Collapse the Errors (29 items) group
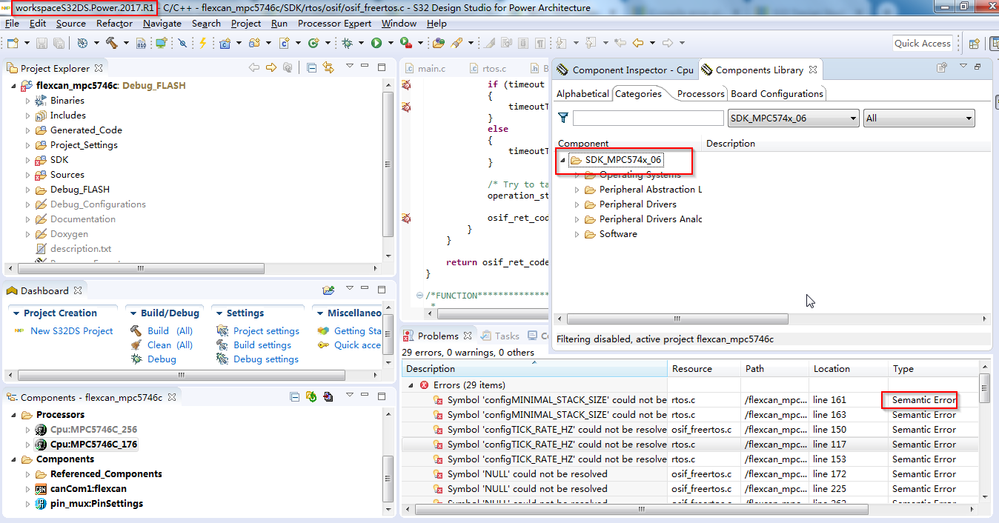Screen dimensions: 999x523 [411, 385]
